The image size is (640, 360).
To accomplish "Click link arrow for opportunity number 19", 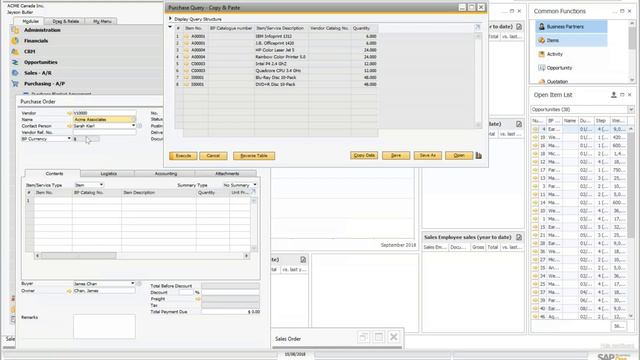I will click(535, 137).
